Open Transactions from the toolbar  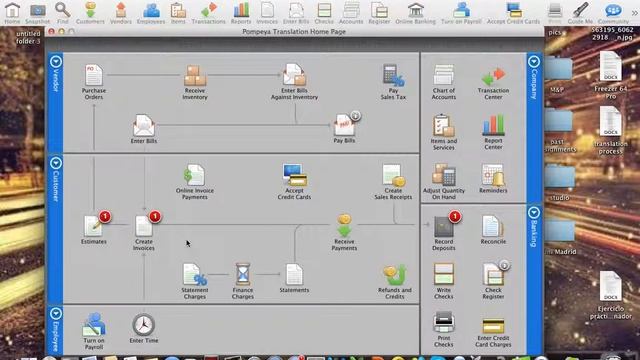tap(209, 13)
